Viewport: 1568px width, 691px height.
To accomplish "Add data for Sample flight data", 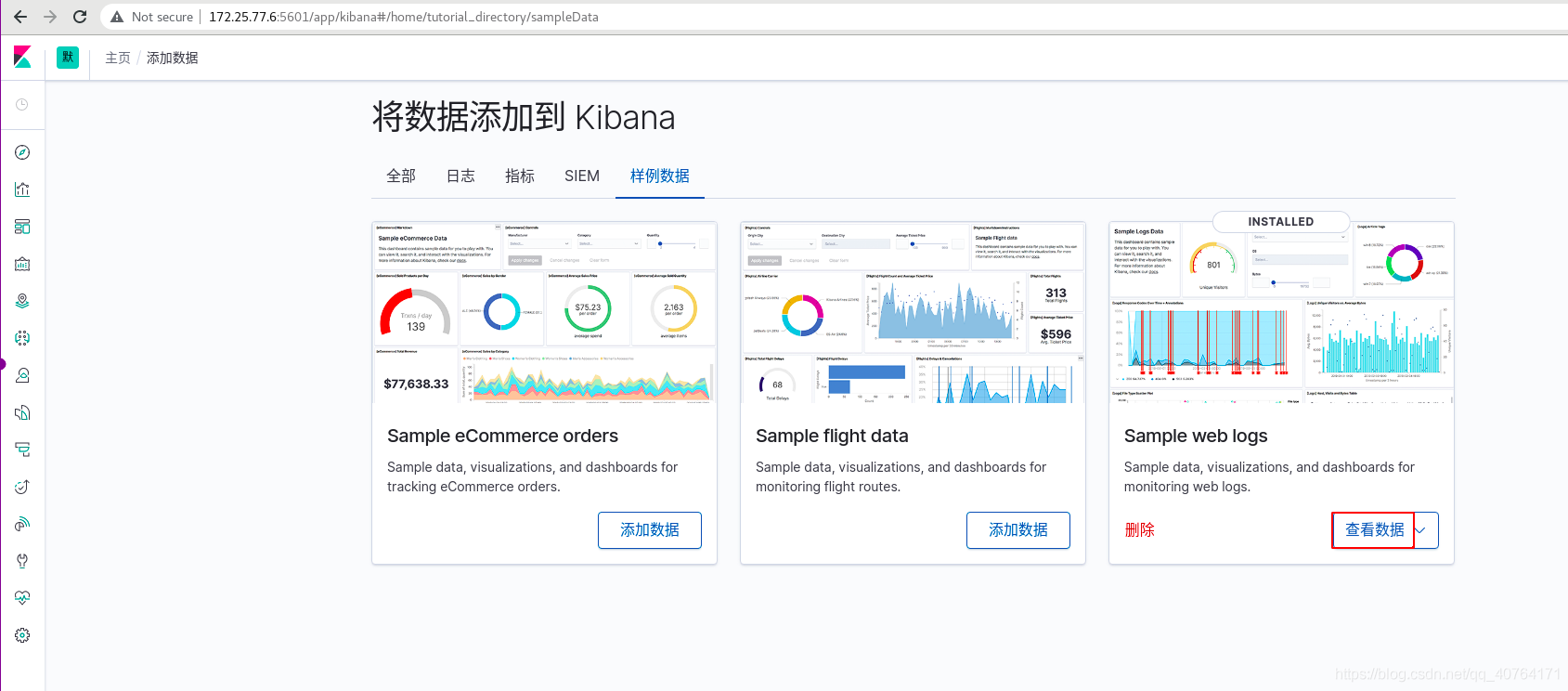I will click(1018, 530).
